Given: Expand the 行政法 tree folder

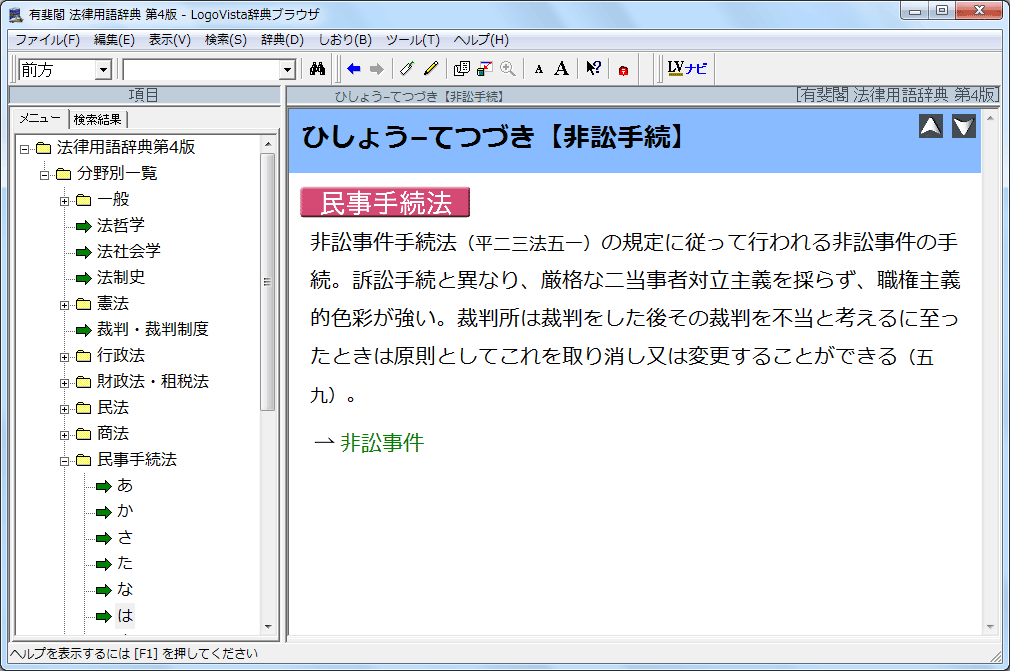Looking at the screenshot, I should tap(65, 357).
